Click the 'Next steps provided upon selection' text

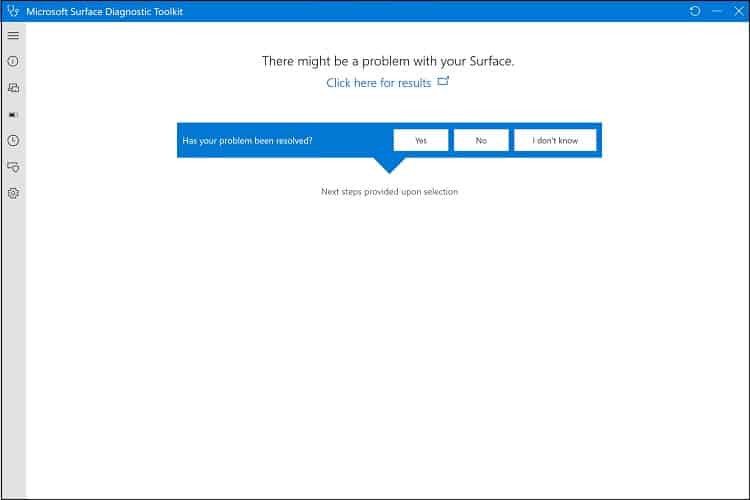(x=389, y=191)
